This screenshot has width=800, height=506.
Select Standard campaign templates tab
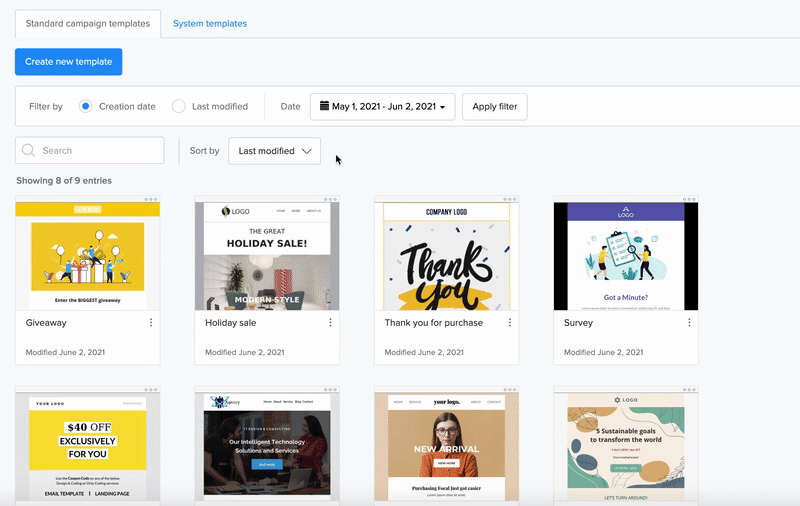[x=88, y=23]
